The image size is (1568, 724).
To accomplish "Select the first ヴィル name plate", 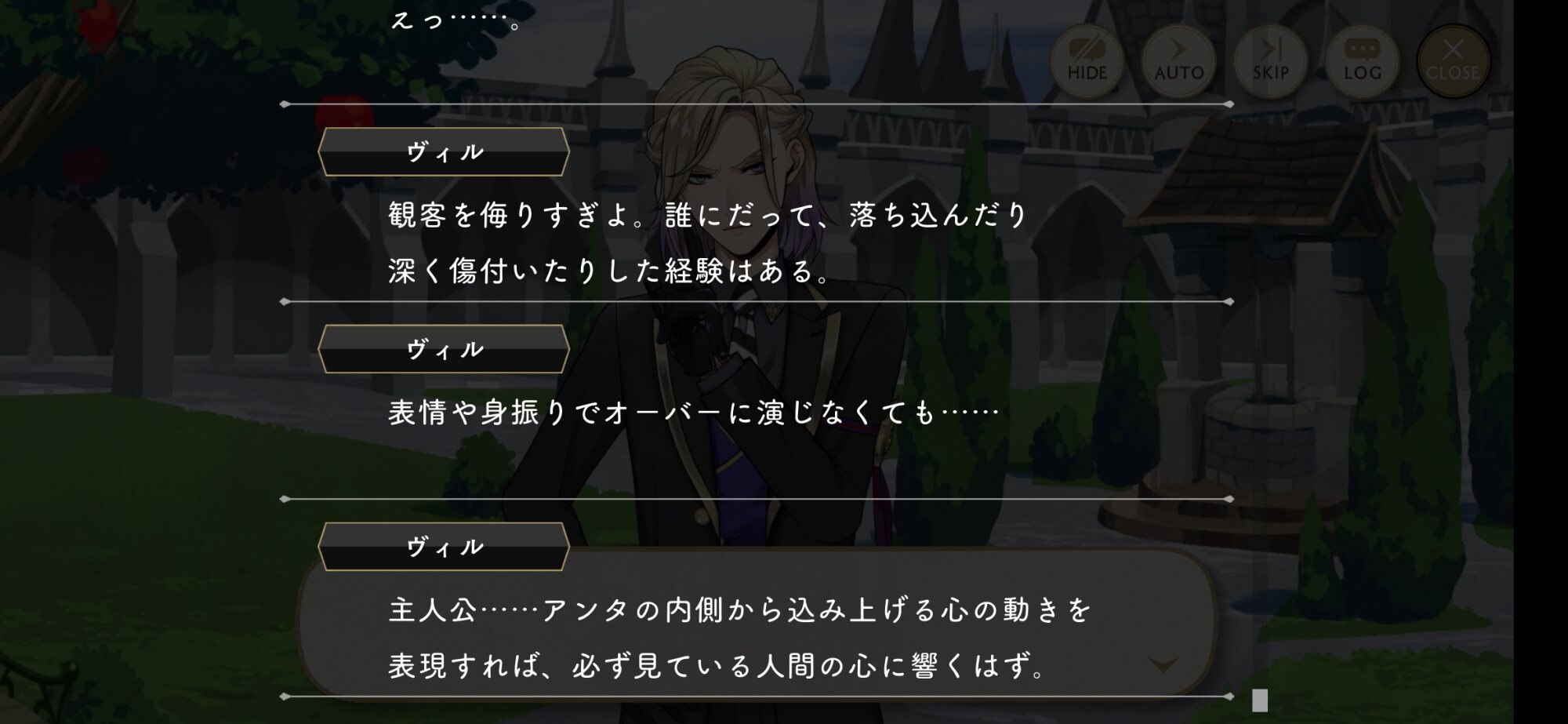I will [444, 152].
